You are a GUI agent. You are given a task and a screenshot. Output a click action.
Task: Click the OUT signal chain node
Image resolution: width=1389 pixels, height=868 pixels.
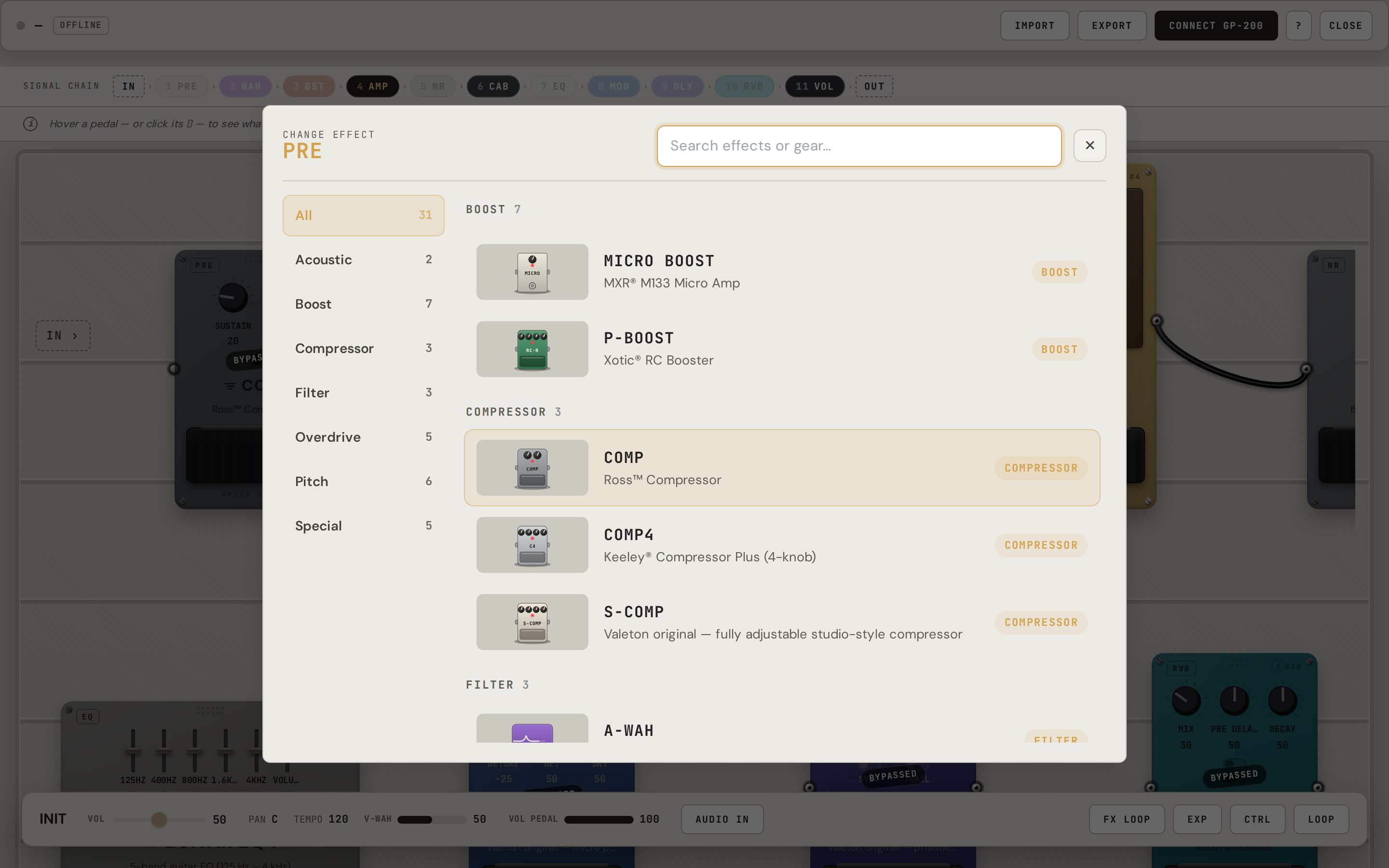874,86
